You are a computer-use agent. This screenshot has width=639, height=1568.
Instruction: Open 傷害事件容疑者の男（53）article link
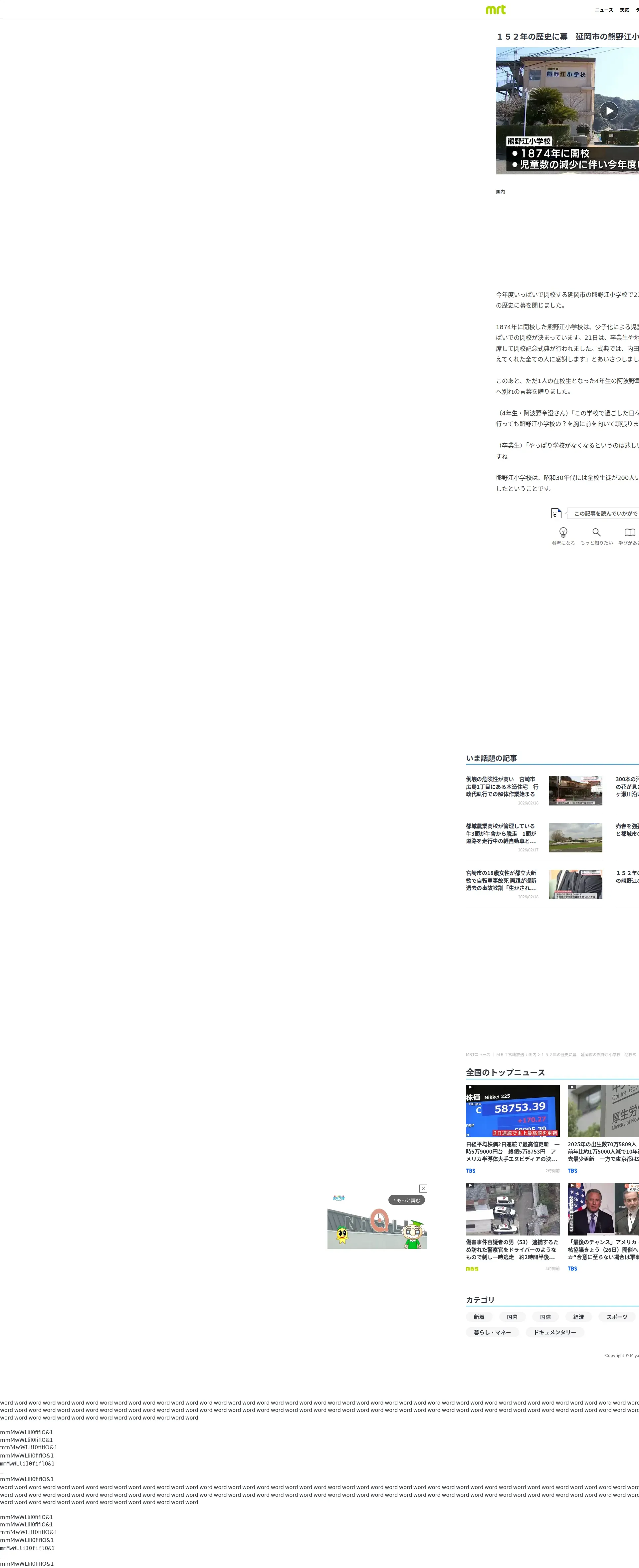click(x=511, y=1249)
